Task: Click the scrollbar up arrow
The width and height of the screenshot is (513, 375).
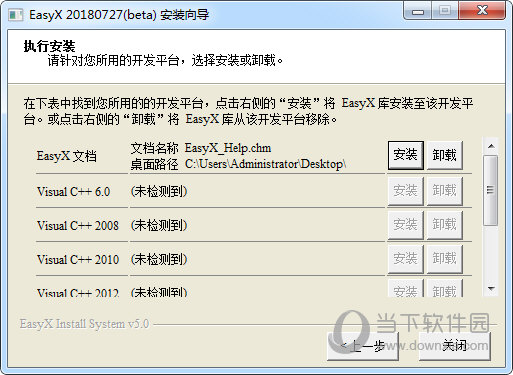Action: coord(491,146)
